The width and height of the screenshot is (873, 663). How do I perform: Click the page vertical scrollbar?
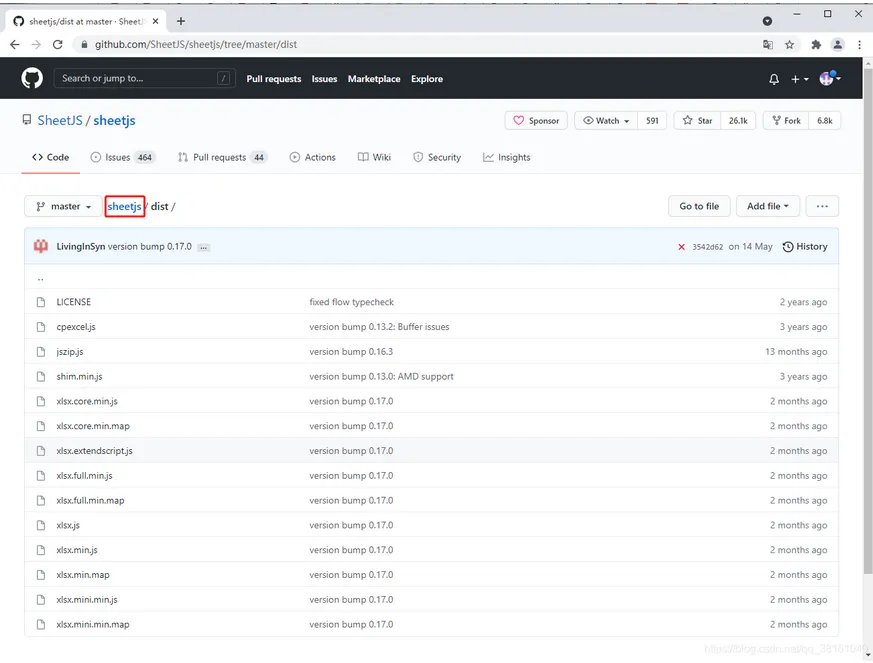click(x=867, y=321)
